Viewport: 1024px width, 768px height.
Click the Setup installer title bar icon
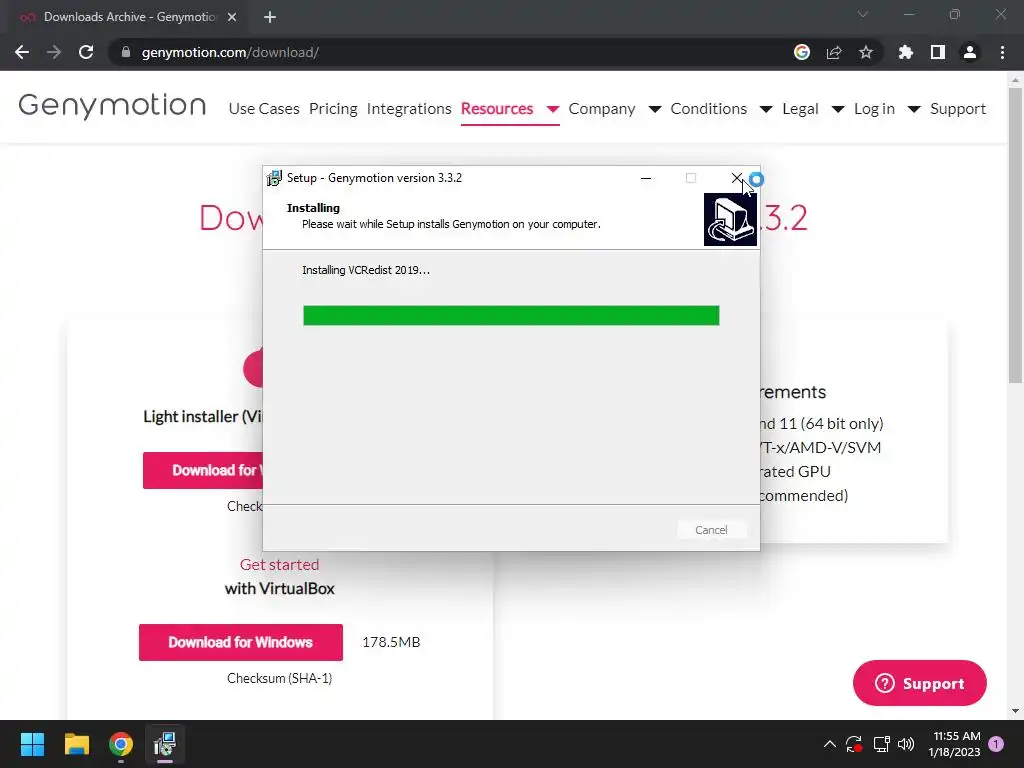click(274, 178)
